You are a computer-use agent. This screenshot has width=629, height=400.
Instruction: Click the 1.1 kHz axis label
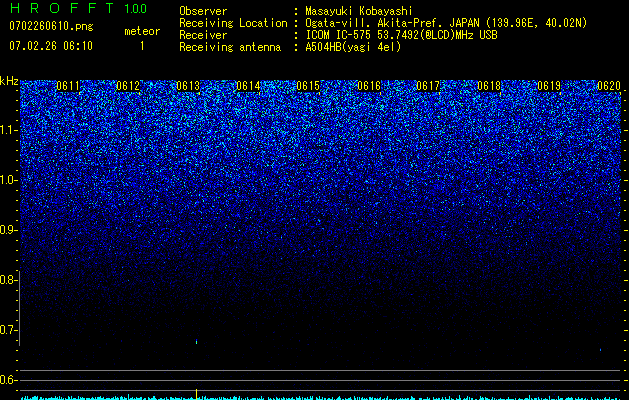click(8, 130)
